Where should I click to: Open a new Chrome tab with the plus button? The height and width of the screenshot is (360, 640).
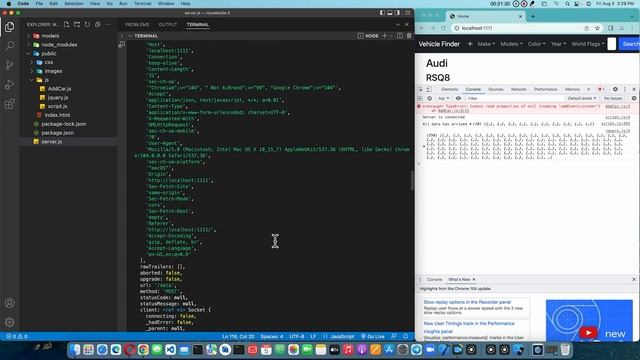533,16
